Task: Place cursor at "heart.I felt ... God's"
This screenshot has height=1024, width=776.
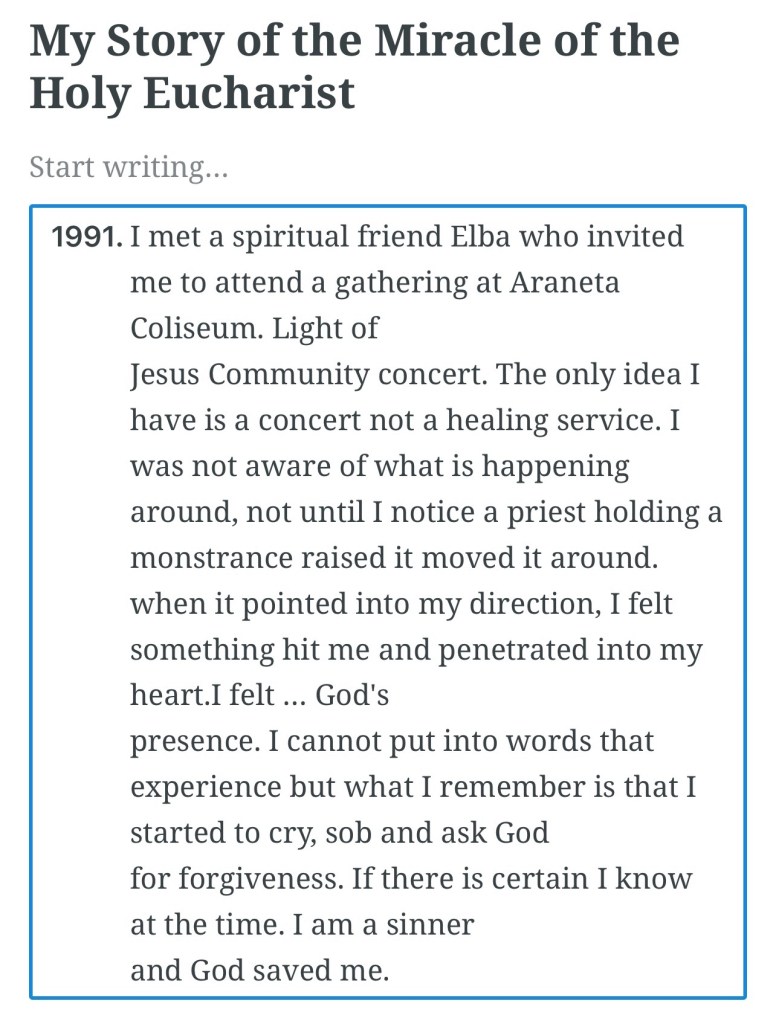Action: point(260,696)
